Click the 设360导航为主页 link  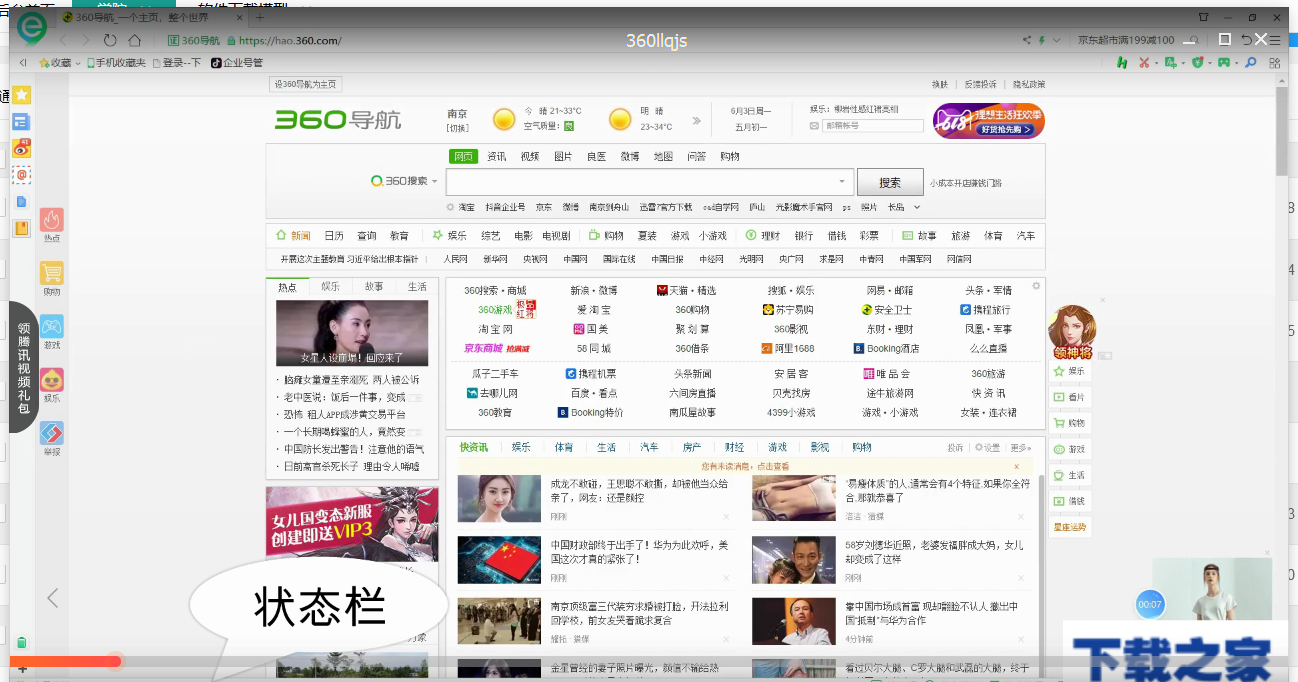coord(304,84)
